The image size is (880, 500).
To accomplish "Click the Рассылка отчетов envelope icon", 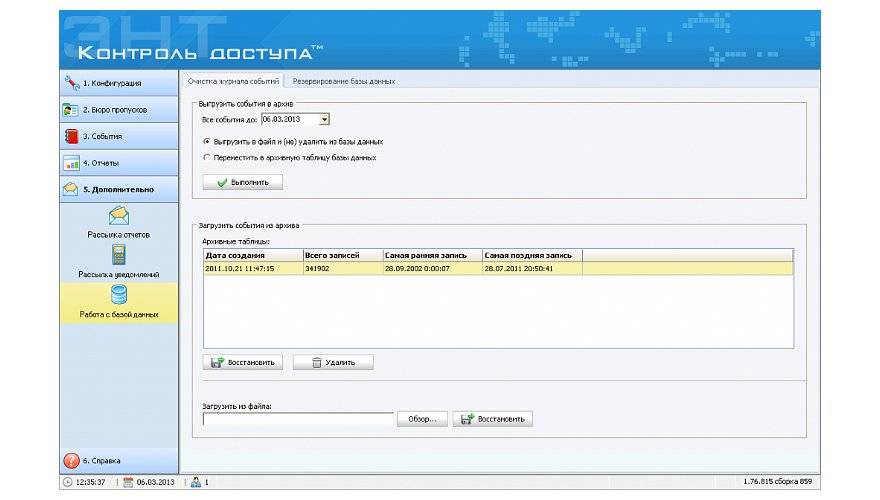I will point(118,215).
